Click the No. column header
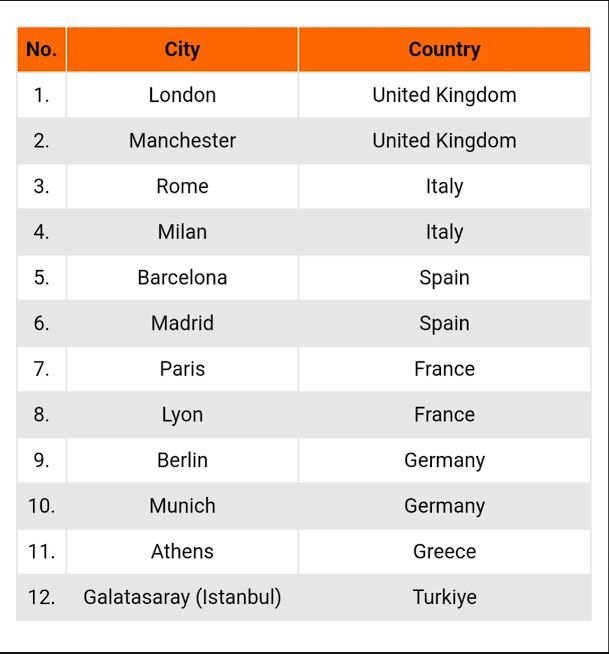Screen dimensions: 609x654 click(x=41, y=49)
